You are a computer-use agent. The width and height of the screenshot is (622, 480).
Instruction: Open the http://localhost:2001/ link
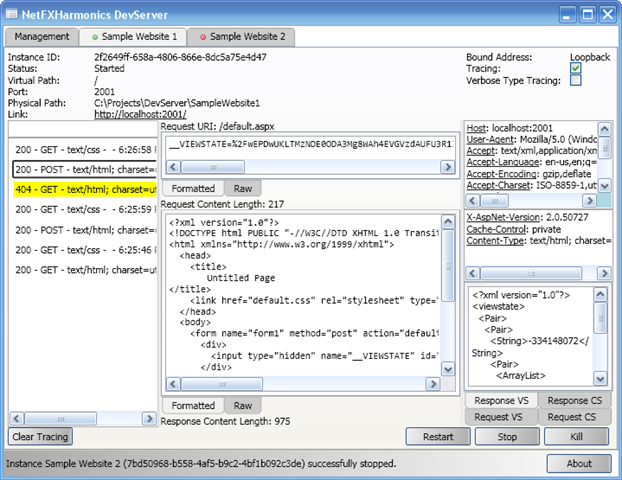pyautogui.click(x=140, y=114)
